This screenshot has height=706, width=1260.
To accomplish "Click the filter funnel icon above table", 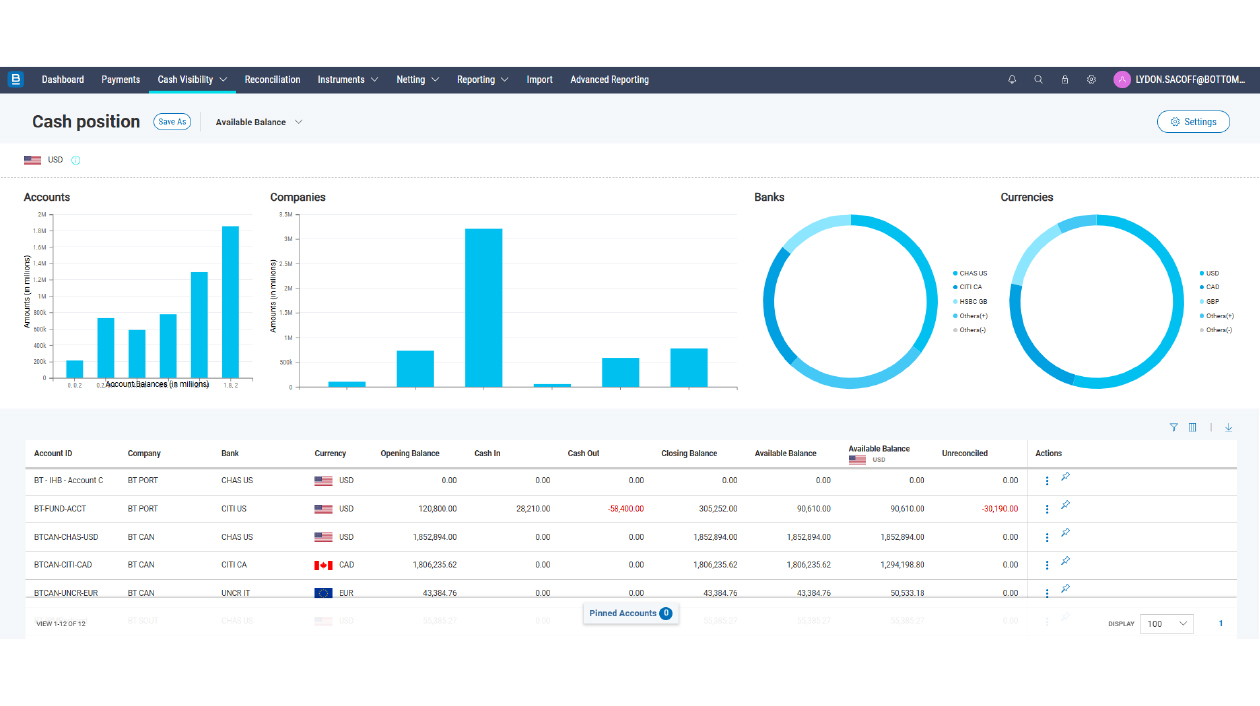I will coord(1174,427).
